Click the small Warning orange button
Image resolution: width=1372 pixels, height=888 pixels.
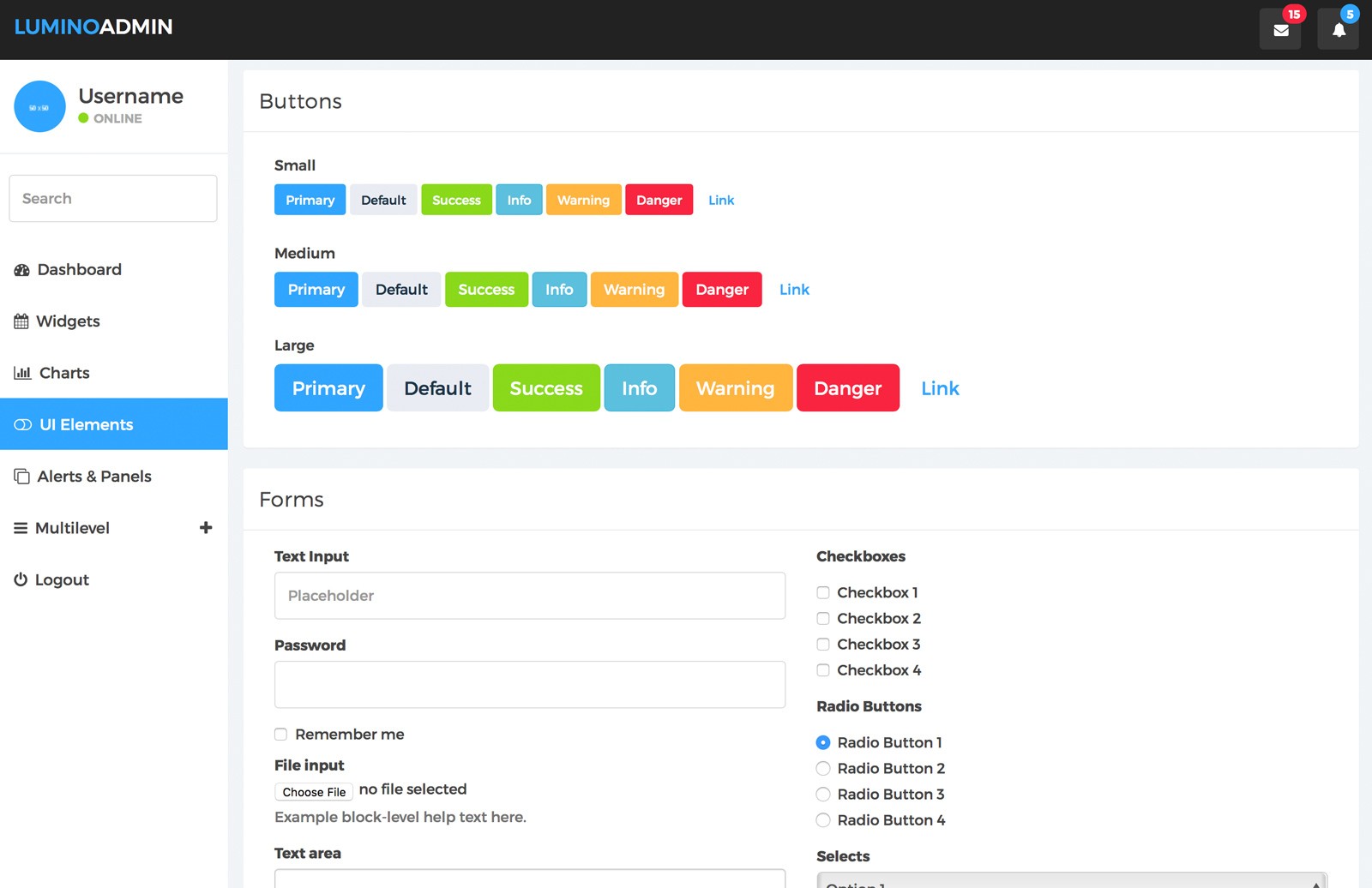pos(583,200)
